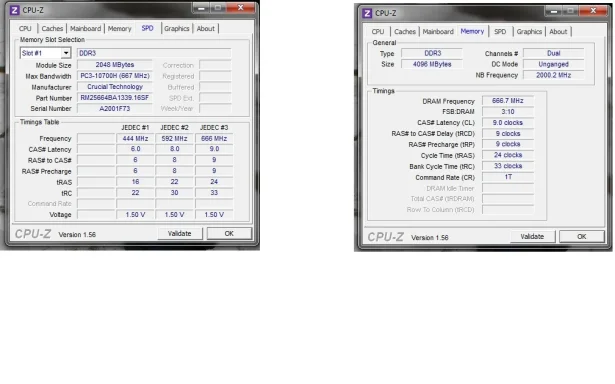Click the Channels # Dual value

pos(553,53)
